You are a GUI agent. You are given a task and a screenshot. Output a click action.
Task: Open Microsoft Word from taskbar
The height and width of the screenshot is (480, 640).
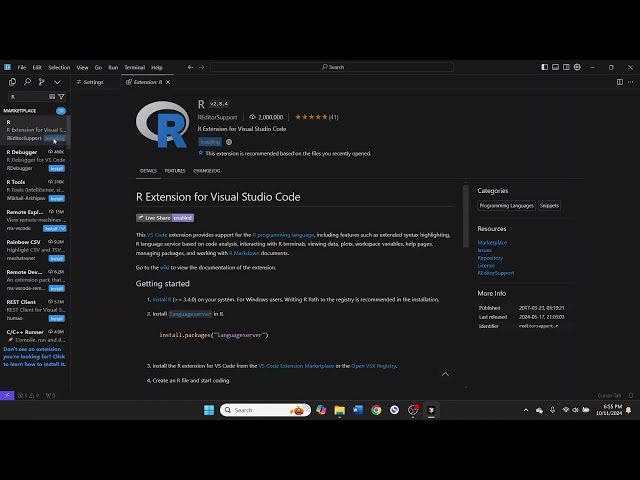[x=358, y=410]
